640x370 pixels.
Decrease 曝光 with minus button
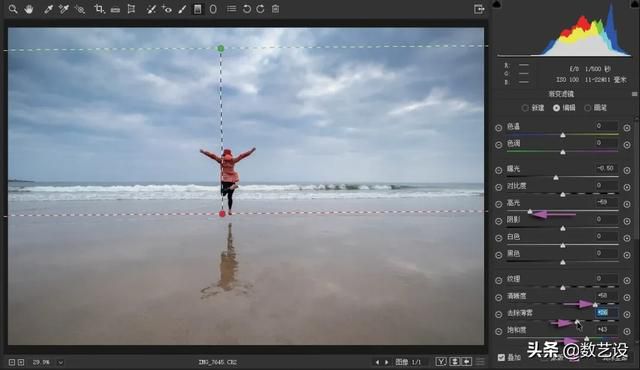[498, 170]
